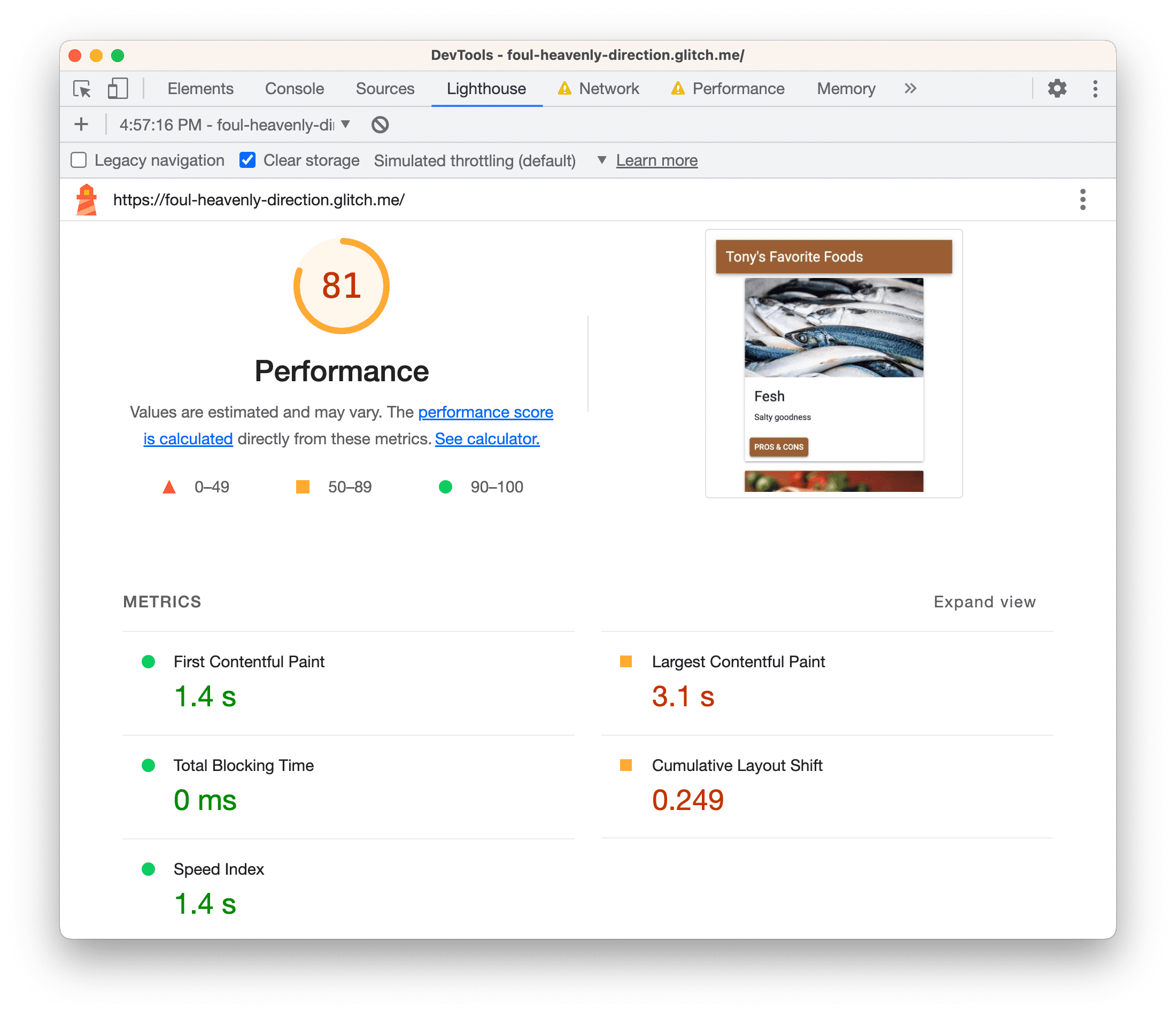Click the Elements tab
1176x1018 pixels.
pos(200,89)
